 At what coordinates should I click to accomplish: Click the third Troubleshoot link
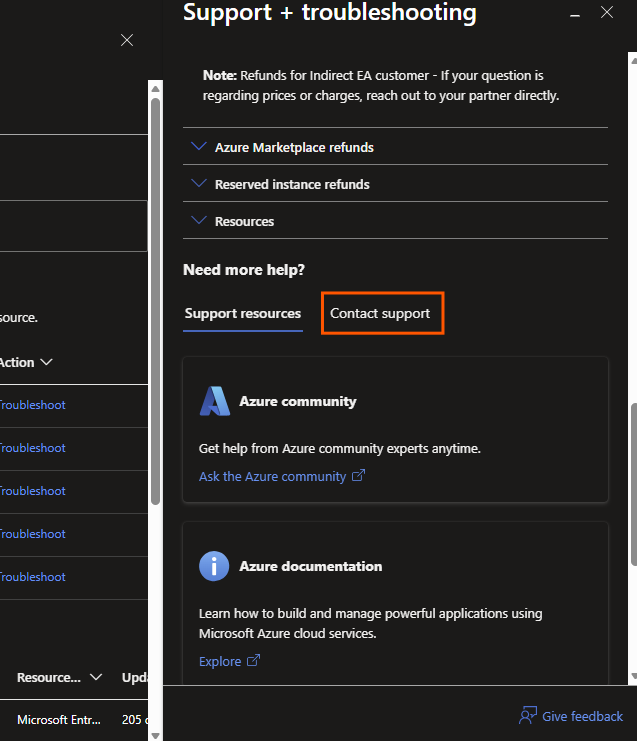click(x=32, y=491)
